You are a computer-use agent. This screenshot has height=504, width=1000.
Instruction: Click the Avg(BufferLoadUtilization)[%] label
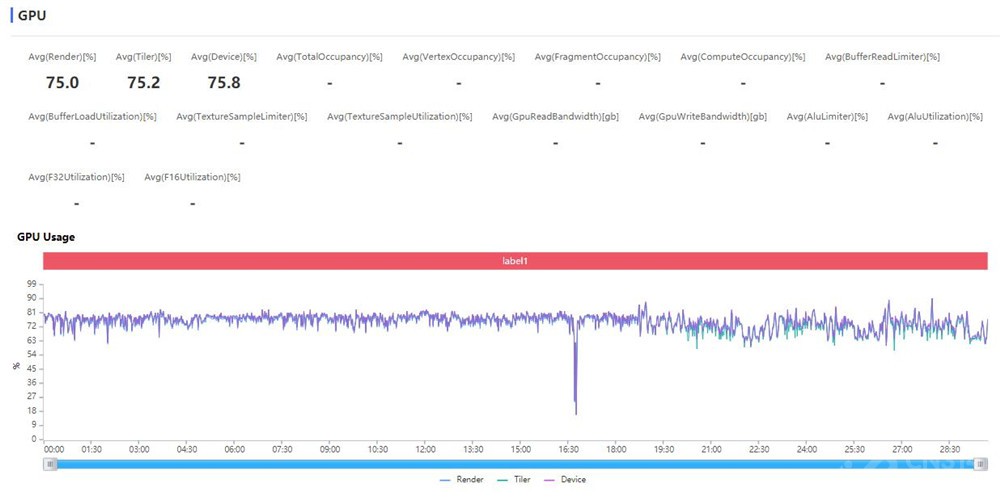pyautogui.click(x=92, y=117)
